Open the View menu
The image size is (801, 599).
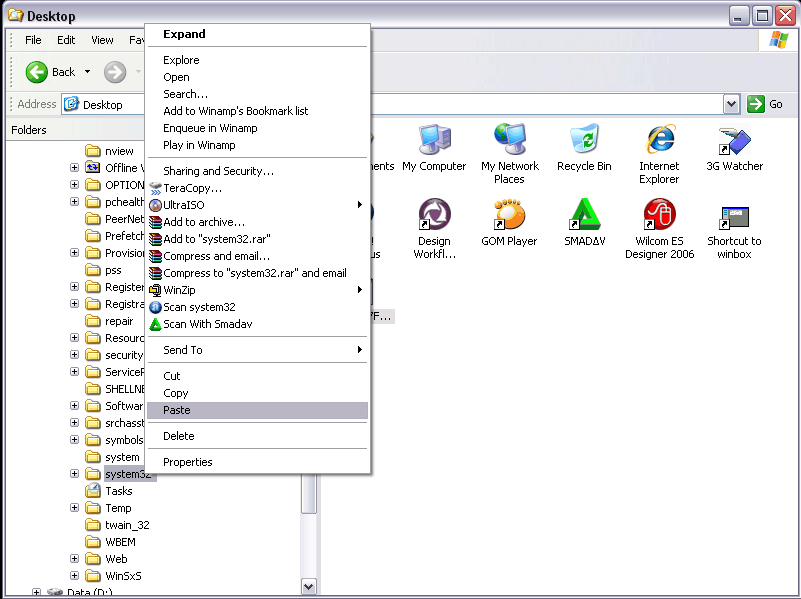(102, 40)
